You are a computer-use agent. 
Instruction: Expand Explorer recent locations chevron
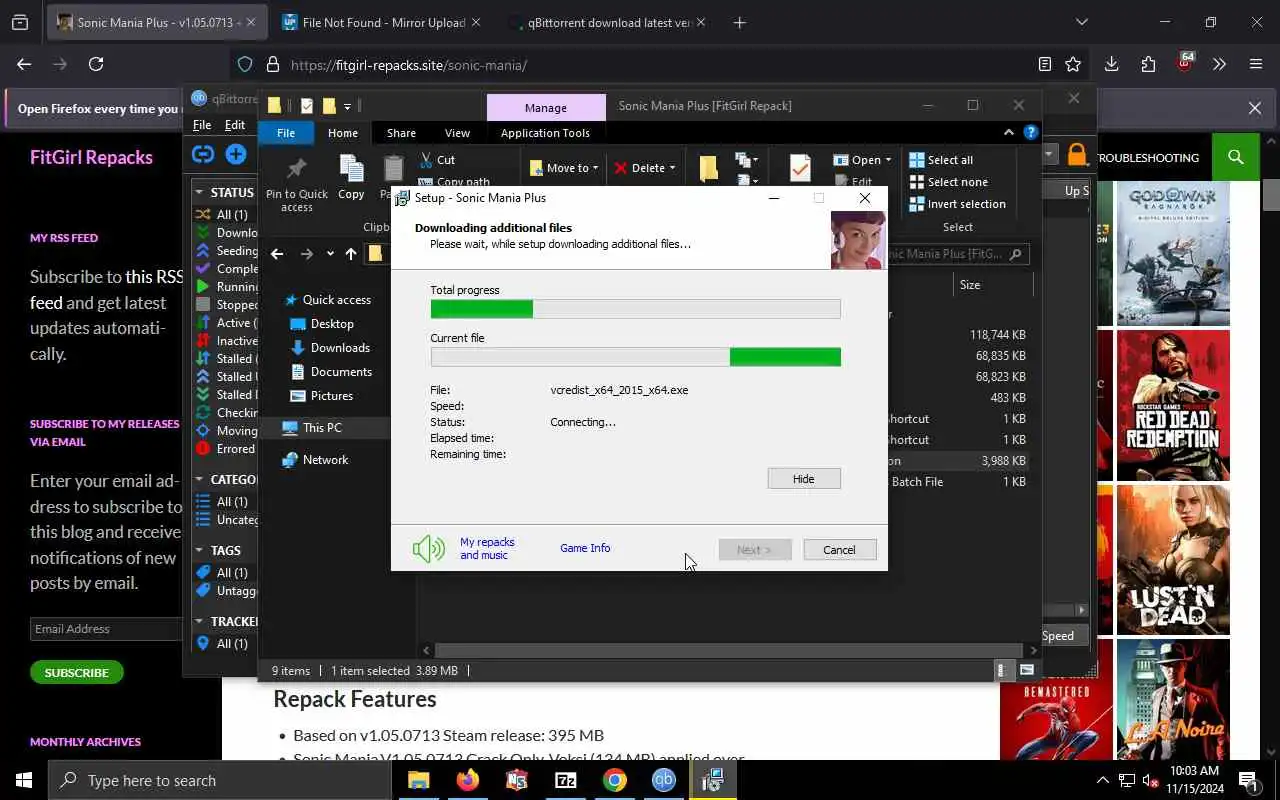click(330, 254)
